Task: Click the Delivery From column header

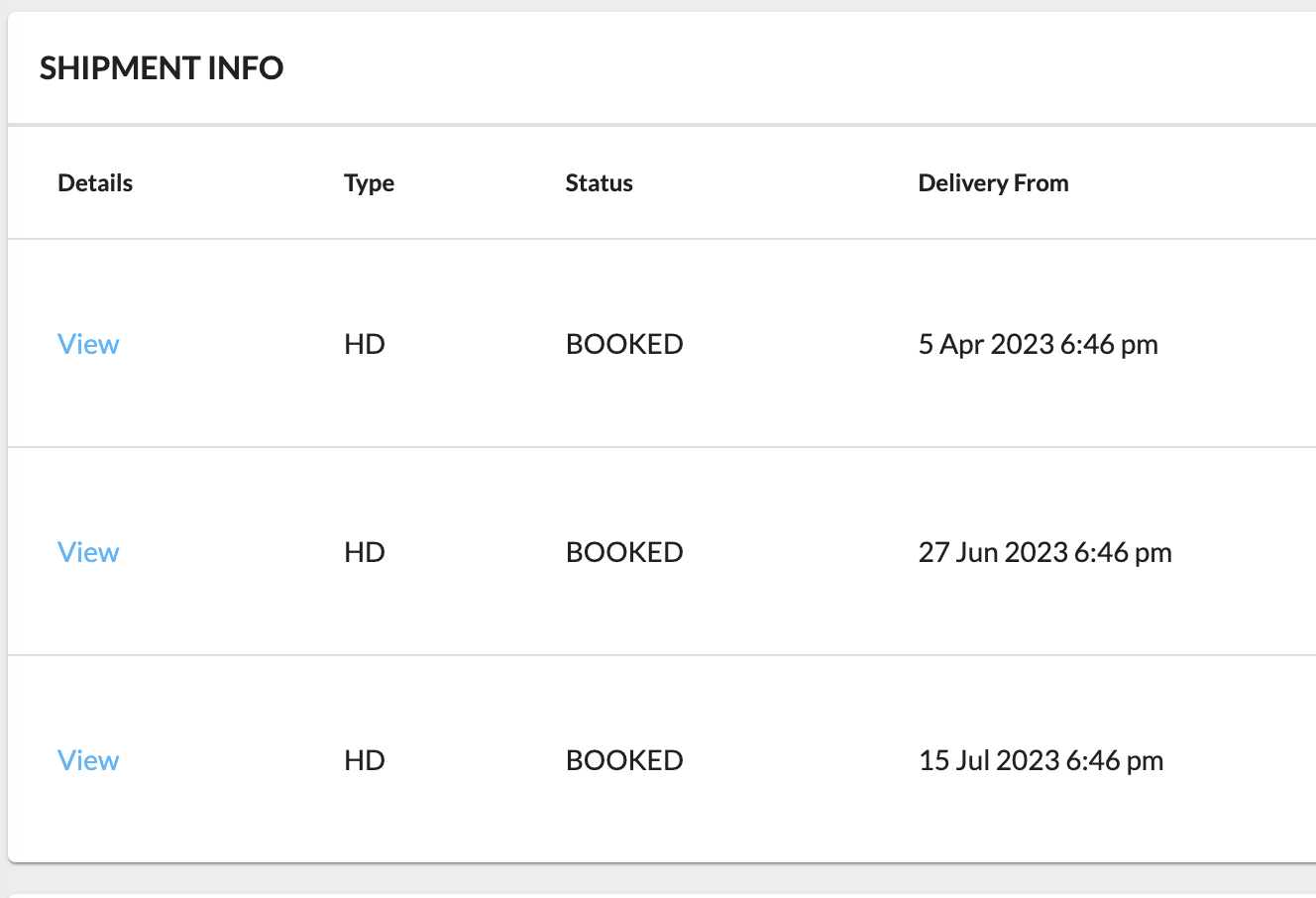Action: (x=993, y=183)
